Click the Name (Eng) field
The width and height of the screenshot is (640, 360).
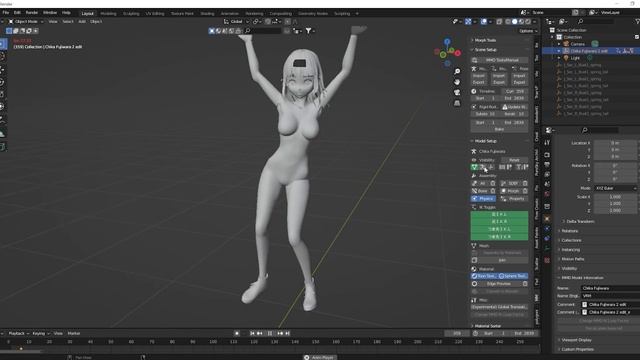(610, 296)
